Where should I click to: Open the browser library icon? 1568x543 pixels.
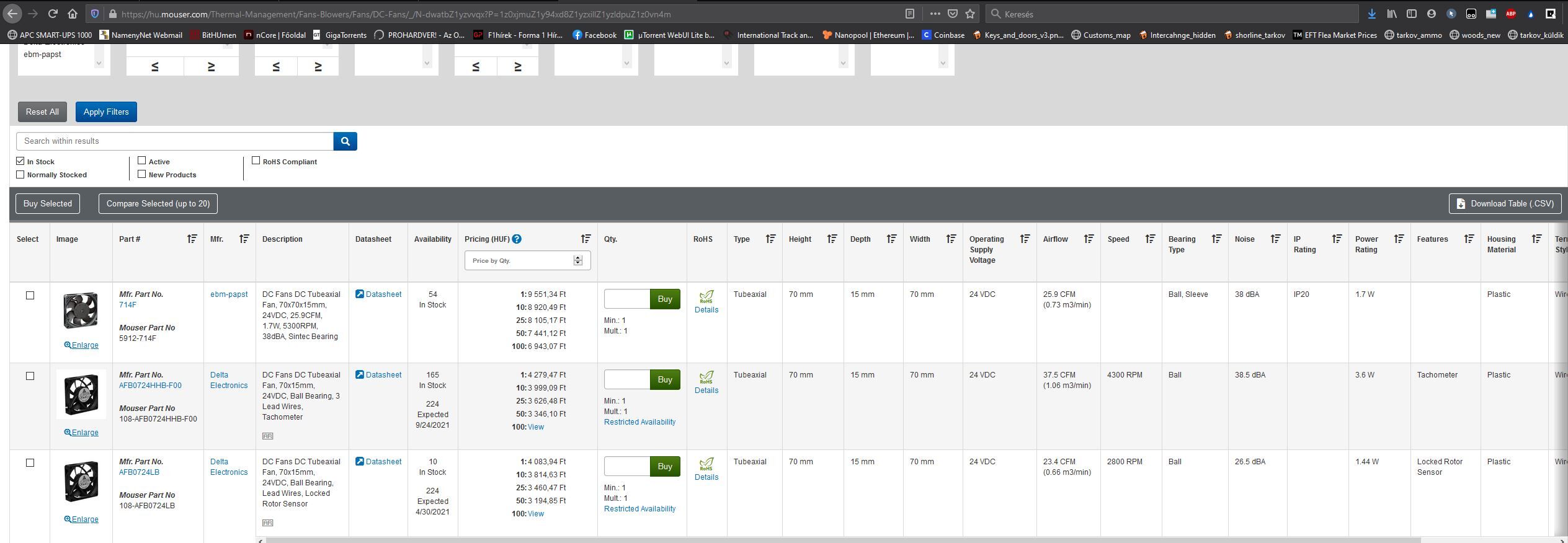[1392, 14]
